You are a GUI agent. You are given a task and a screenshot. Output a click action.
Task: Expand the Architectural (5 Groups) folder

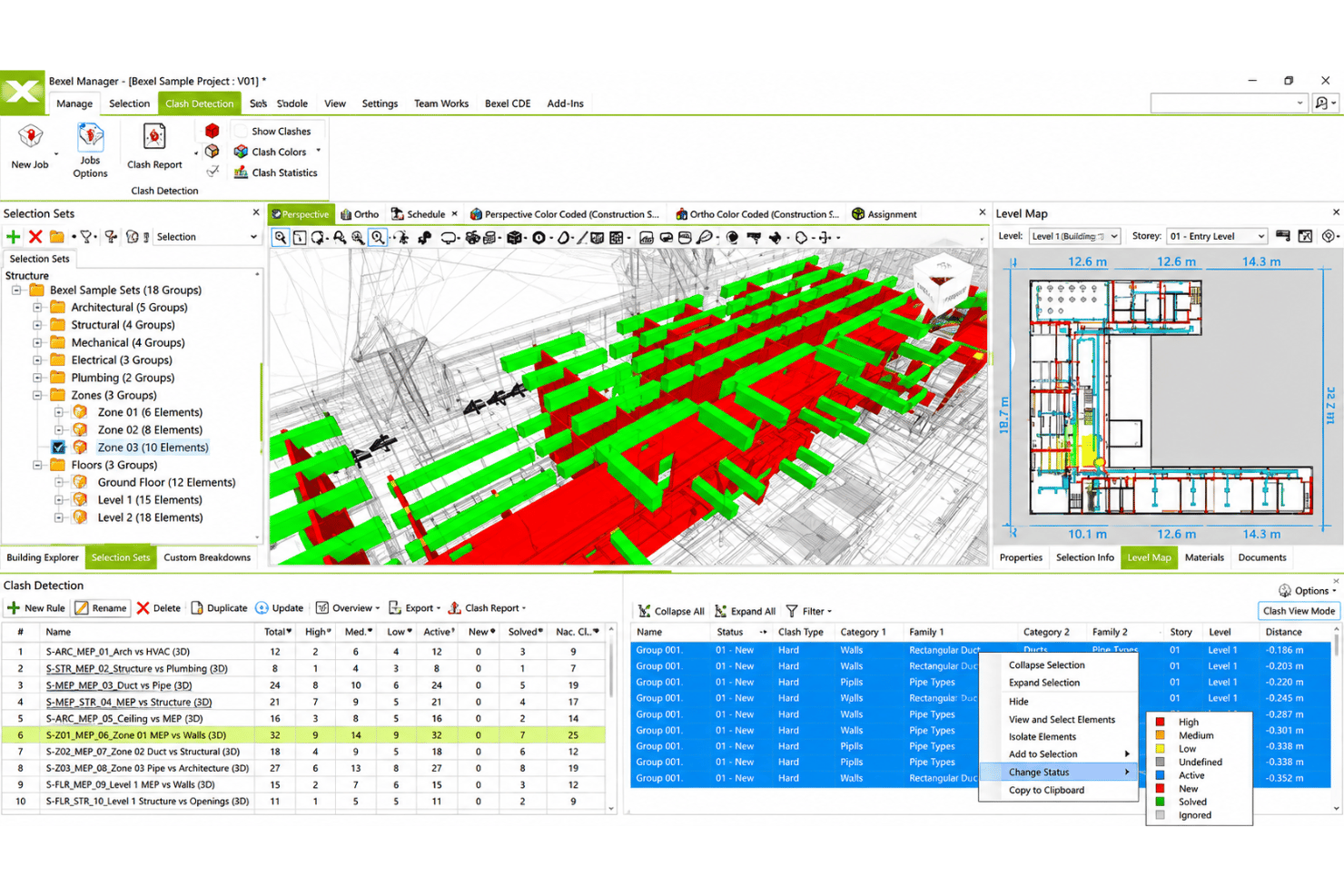37,308
